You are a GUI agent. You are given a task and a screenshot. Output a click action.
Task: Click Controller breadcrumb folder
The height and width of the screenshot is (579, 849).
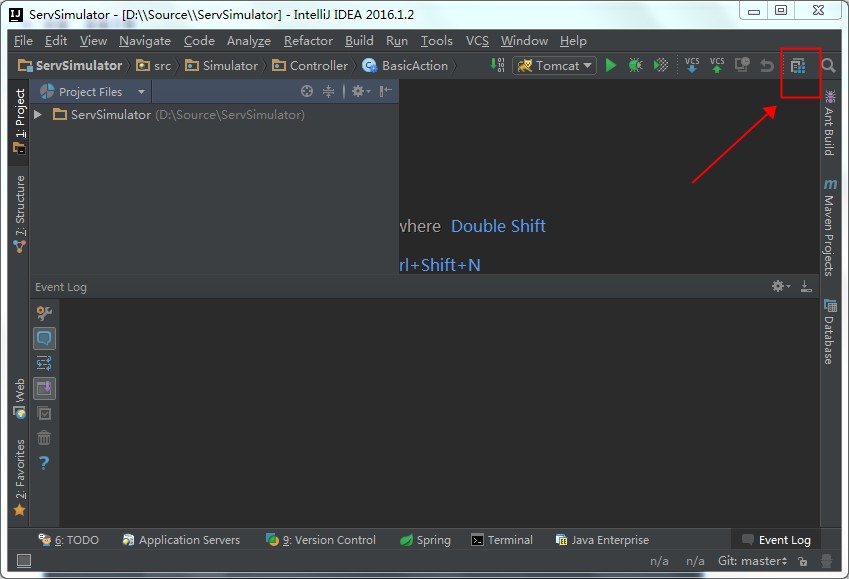[x=310, y=66]
